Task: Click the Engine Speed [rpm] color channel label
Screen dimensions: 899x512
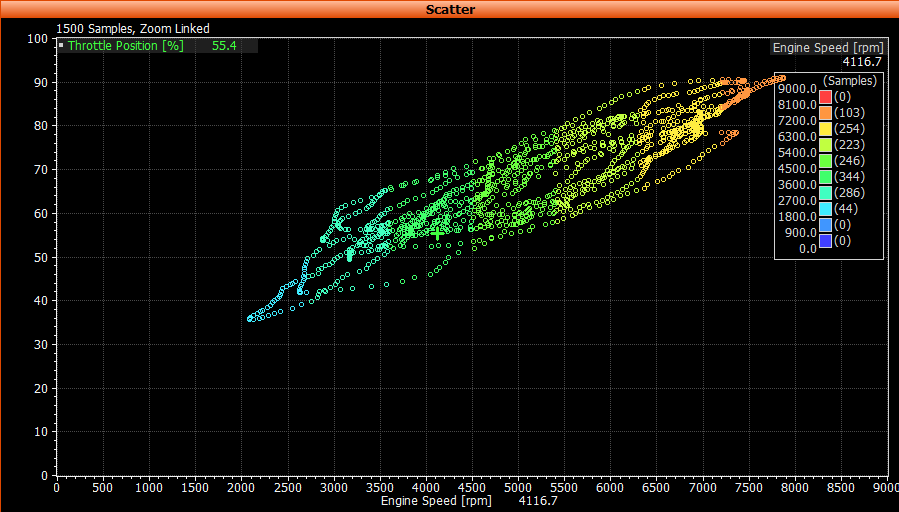Action: (826, 47)
